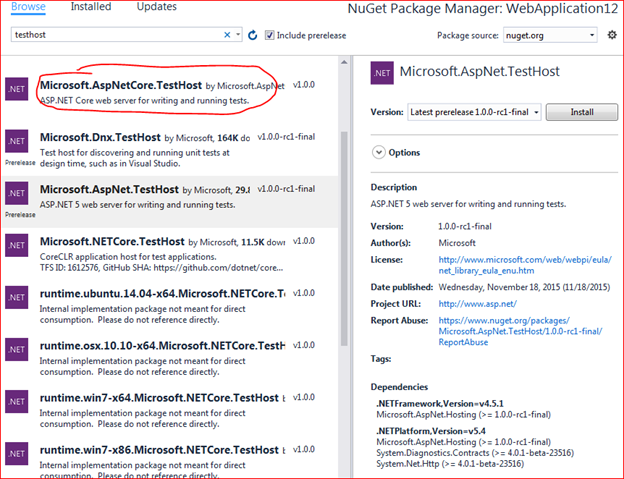Go to the Updates tab

pos(156,7)
